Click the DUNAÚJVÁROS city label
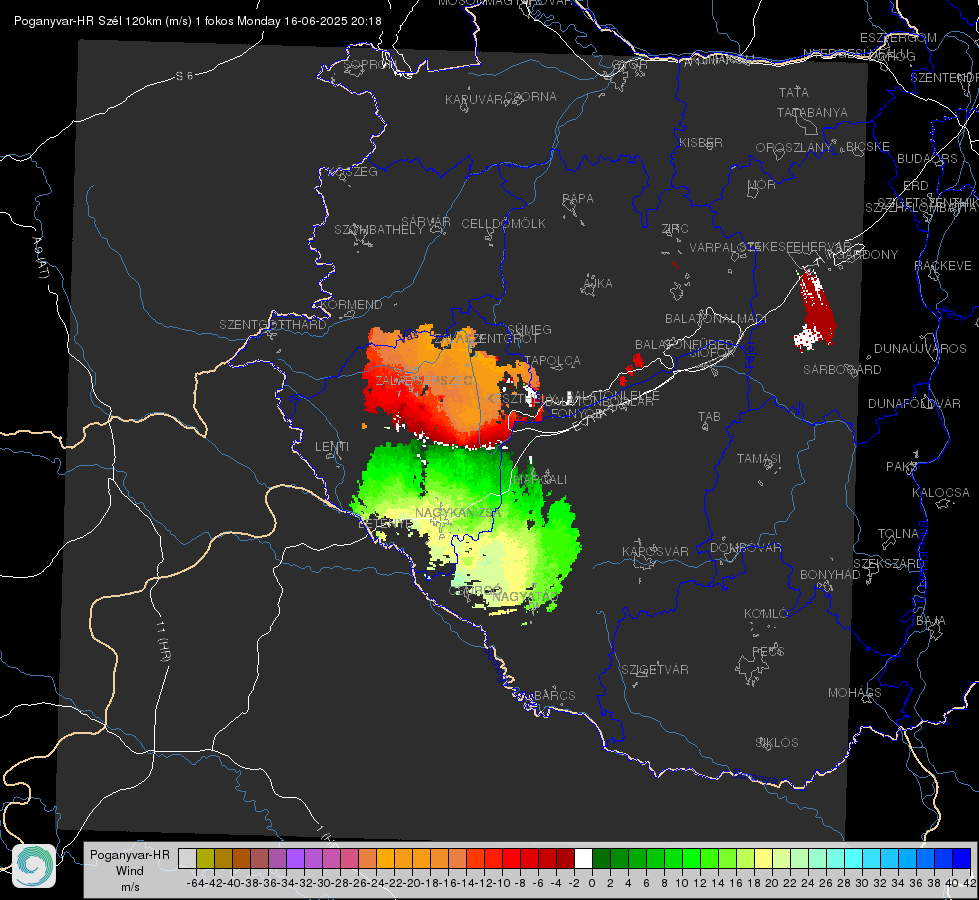This screenshot has width=979, height=900. (920, 349)
